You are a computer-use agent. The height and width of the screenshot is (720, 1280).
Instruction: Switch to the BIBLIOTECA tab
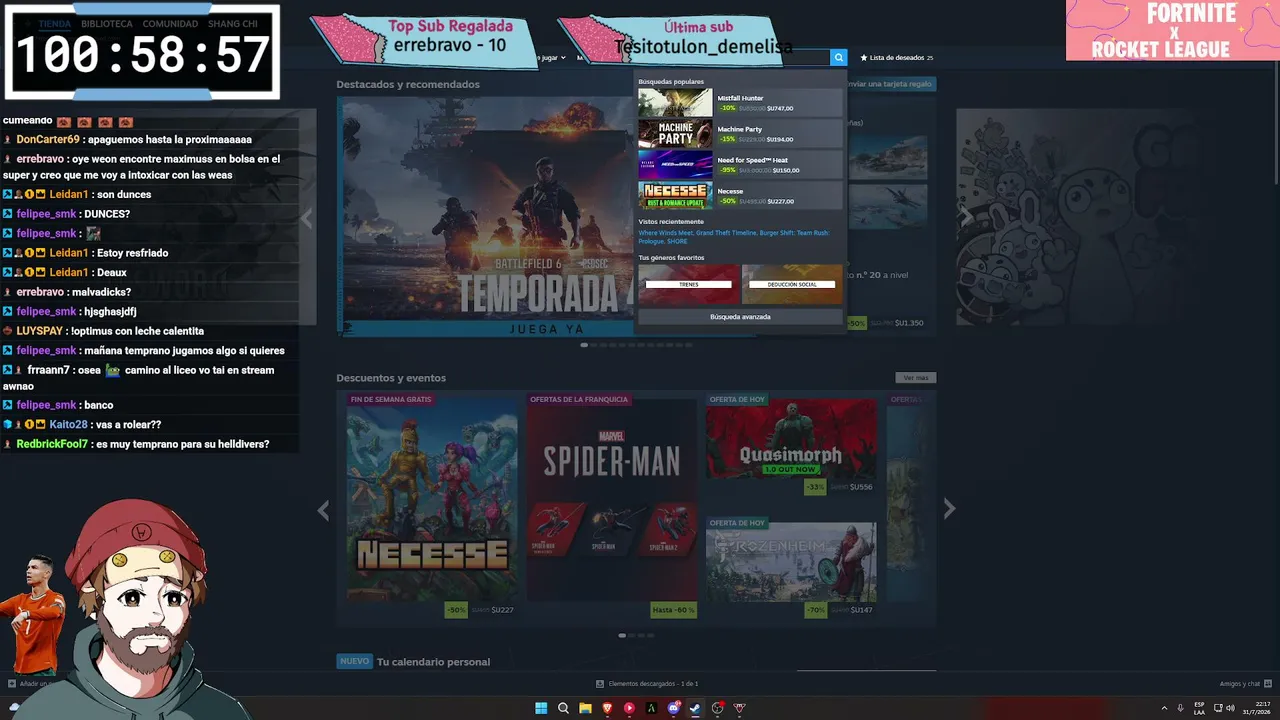click(107, 23)
